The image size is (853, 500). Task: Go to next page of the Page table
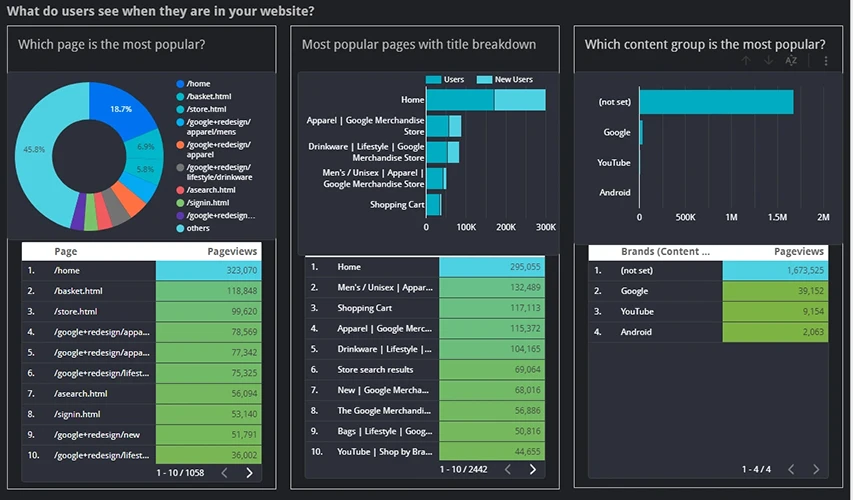tap(249, 473)
